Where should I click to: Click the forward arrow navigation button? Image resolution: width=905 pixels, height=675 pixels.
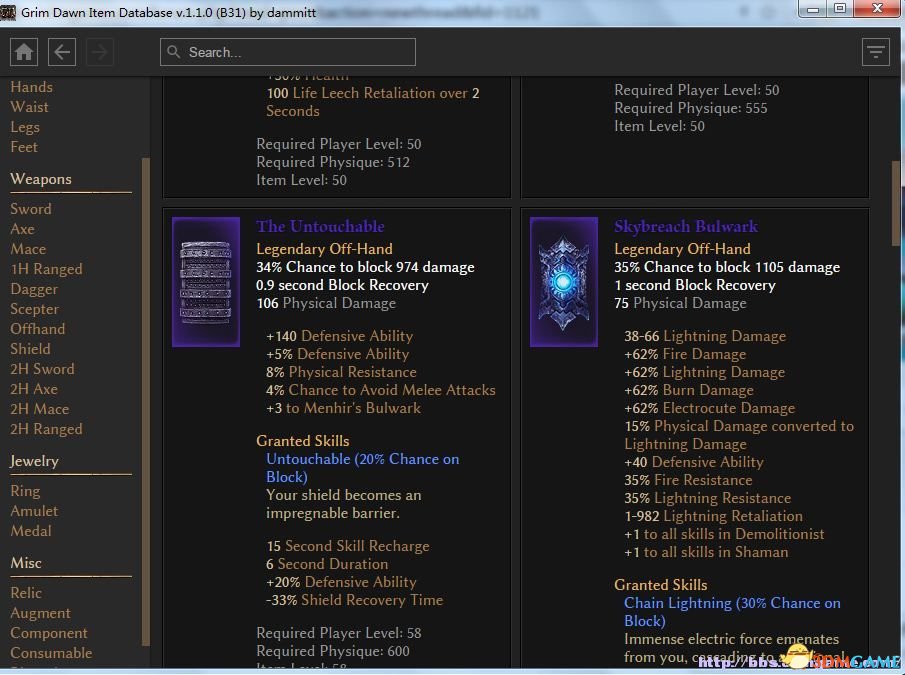[x=100, y=52]
